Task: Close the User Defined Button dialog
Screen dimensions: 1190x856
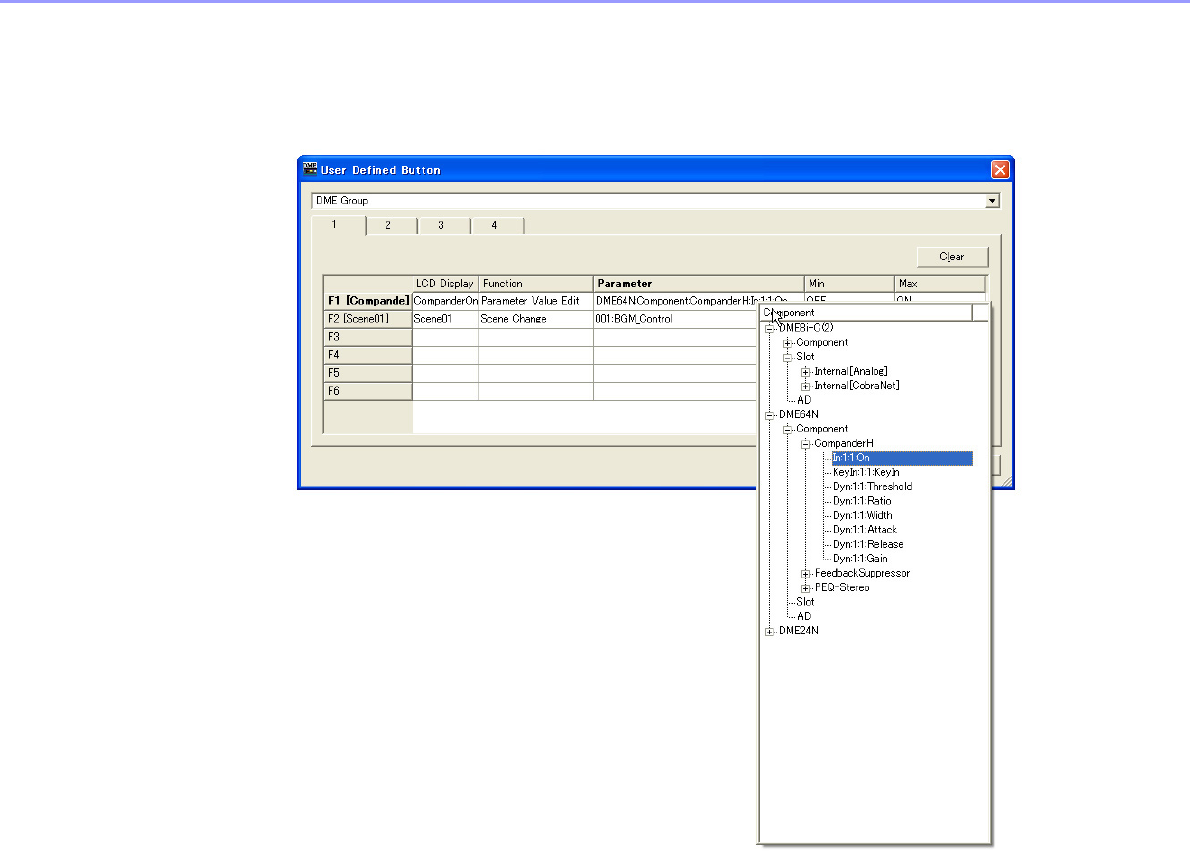Action: click(x=1000, y=170)
